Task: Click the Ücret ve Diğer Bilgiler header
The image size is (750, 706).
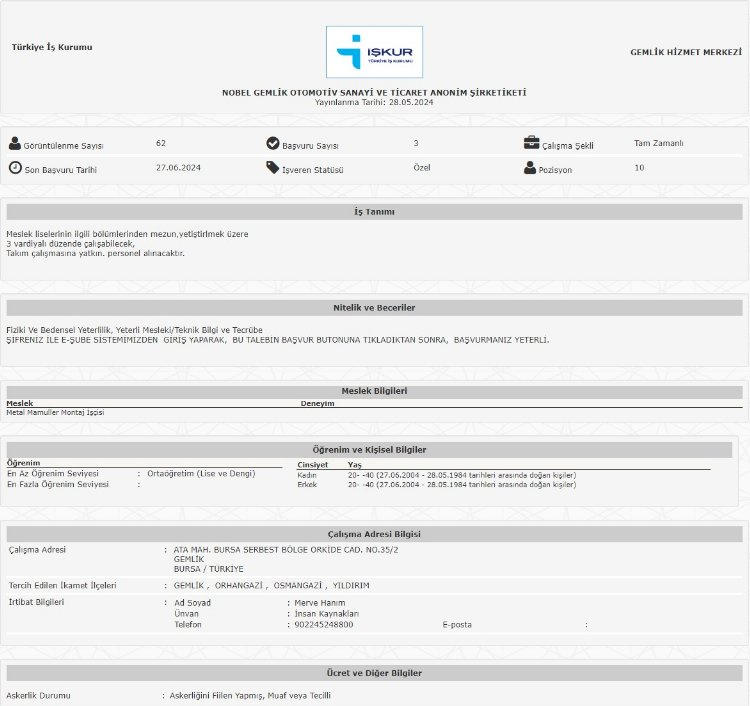Action: click(374, 673)
